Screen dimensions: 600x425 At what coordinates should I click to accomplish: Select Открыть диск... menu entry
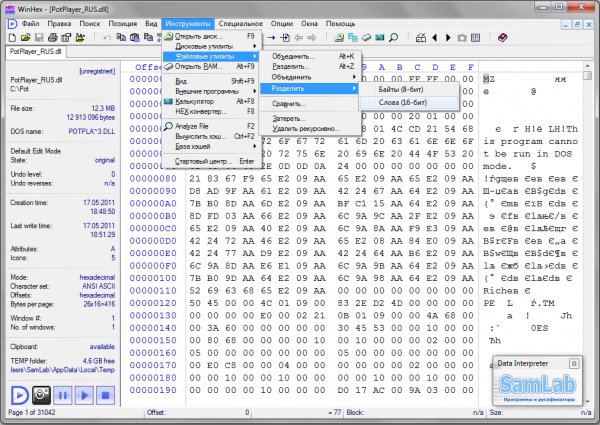coord(211,36)
